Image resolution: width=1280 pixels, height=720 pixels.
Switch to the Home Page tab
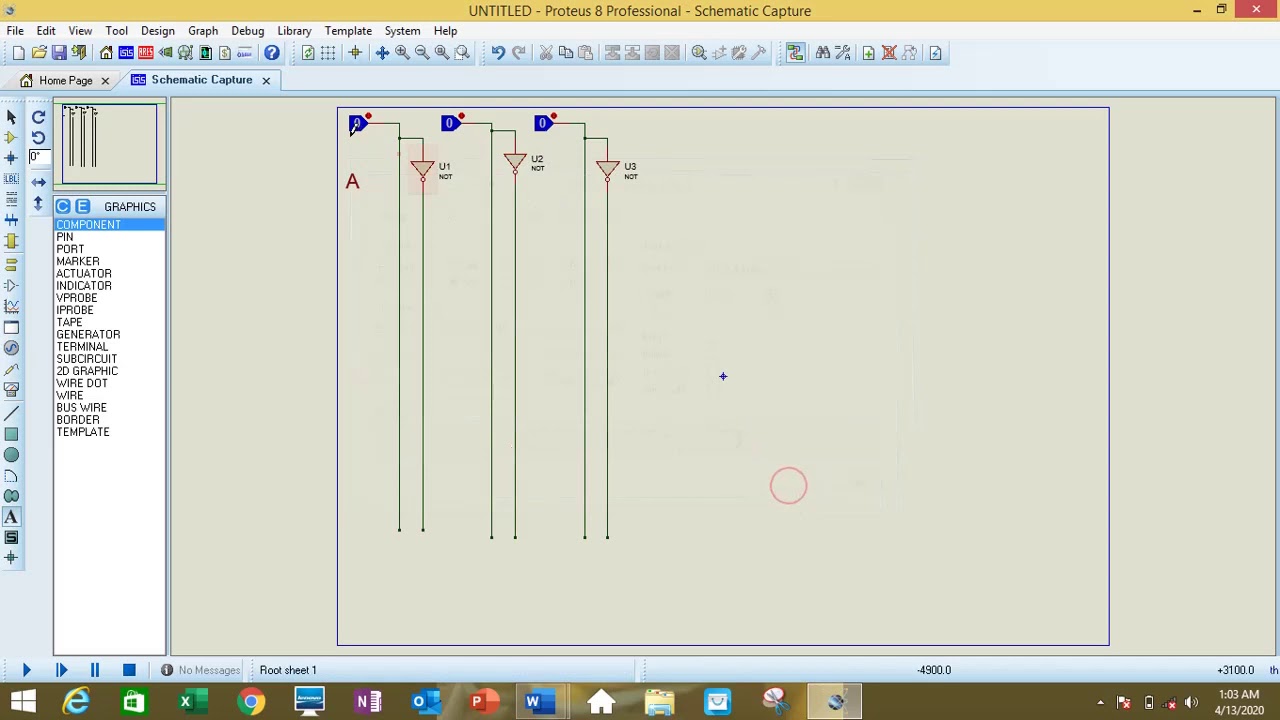(x=66, y=80)
